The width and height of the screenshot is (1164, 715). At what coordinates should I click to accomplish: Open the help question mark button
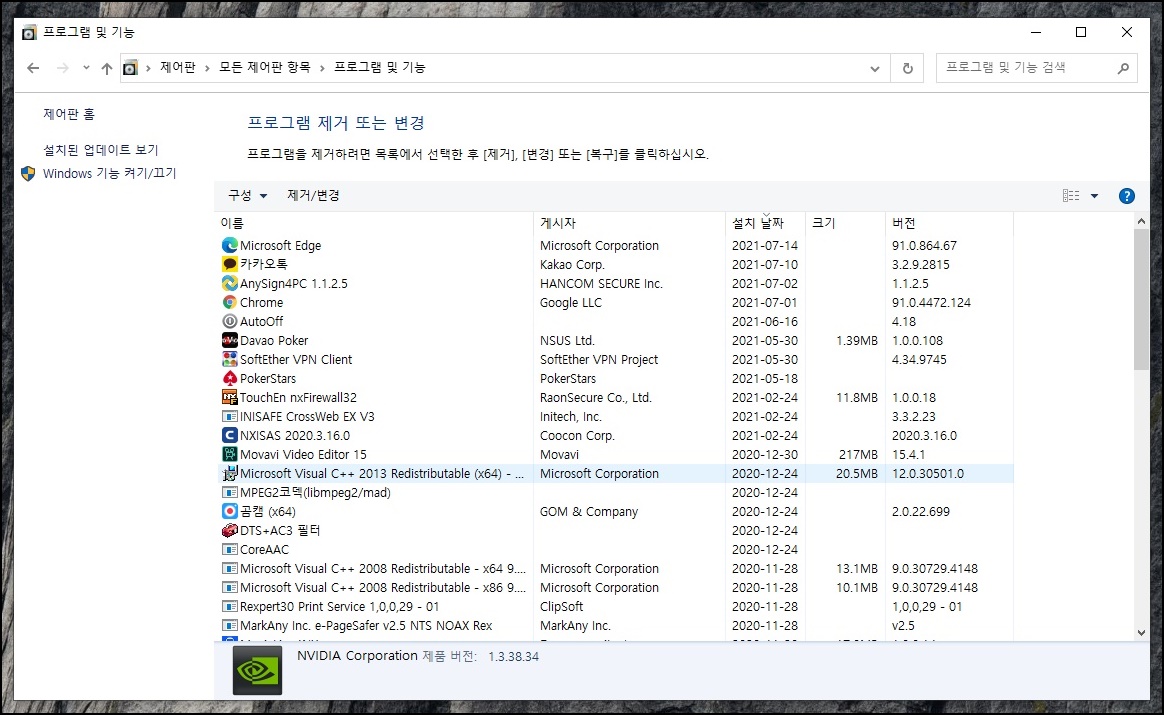pyautogui.click(x=1126, y=196)
